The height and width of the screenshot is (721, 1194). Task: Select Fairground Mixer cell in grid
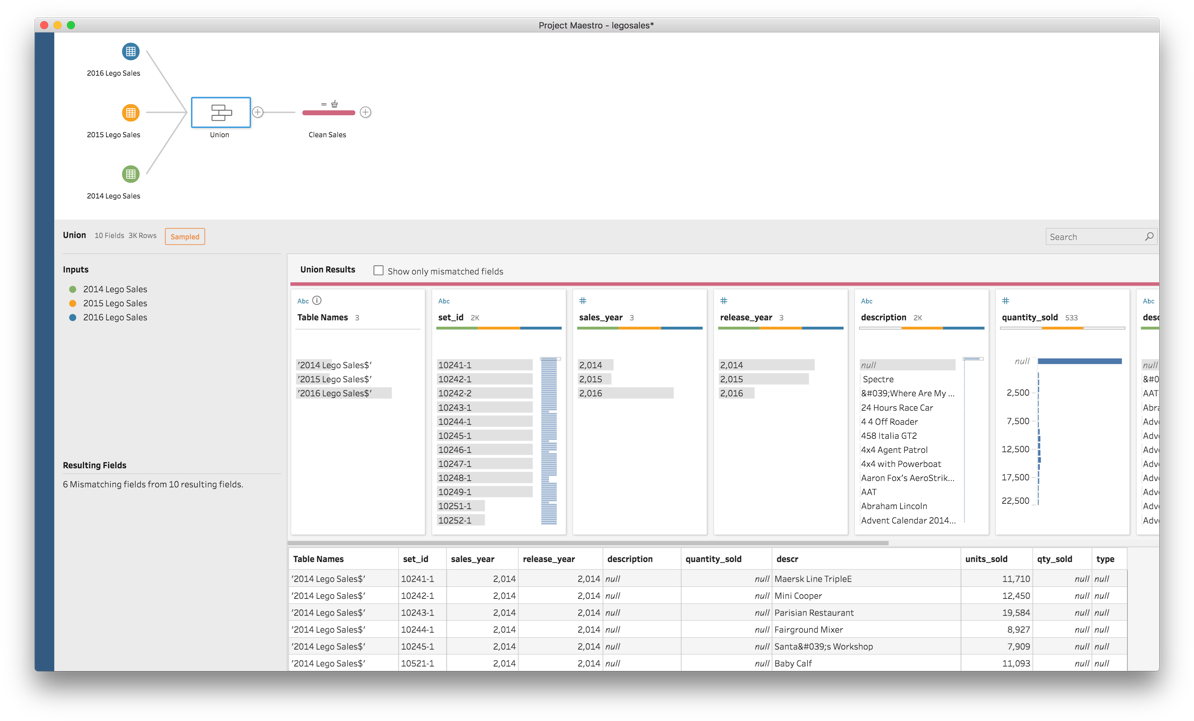pyautogui.click(x=867, y=630)
